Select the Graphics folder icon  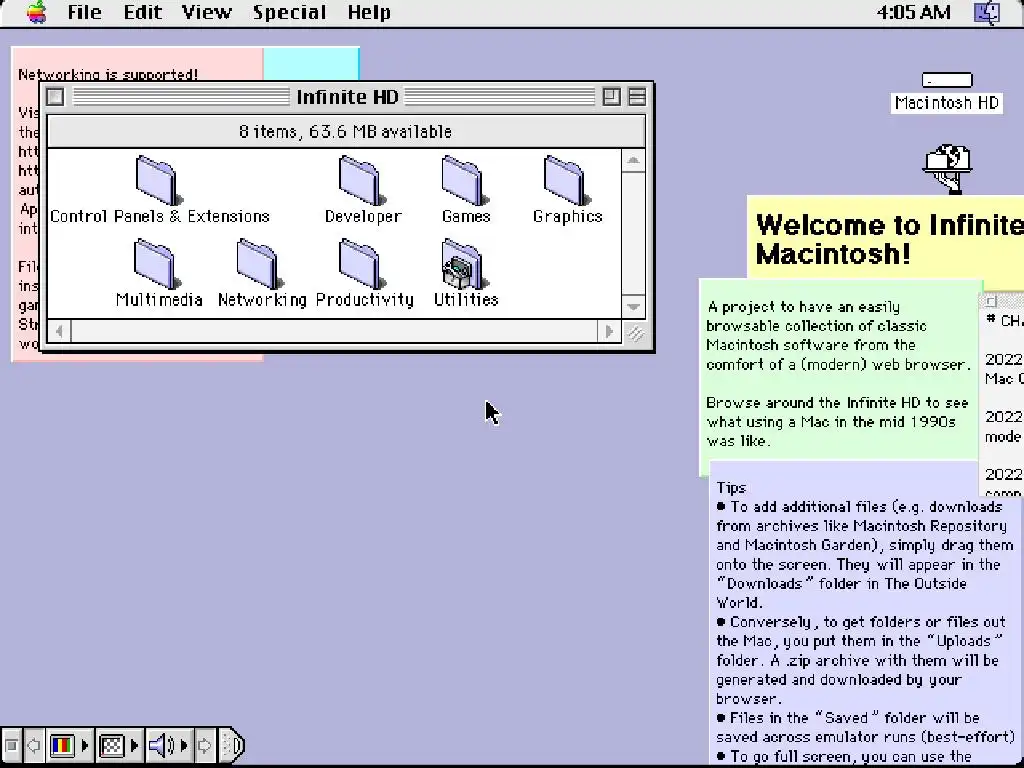[x=567, y=181]
